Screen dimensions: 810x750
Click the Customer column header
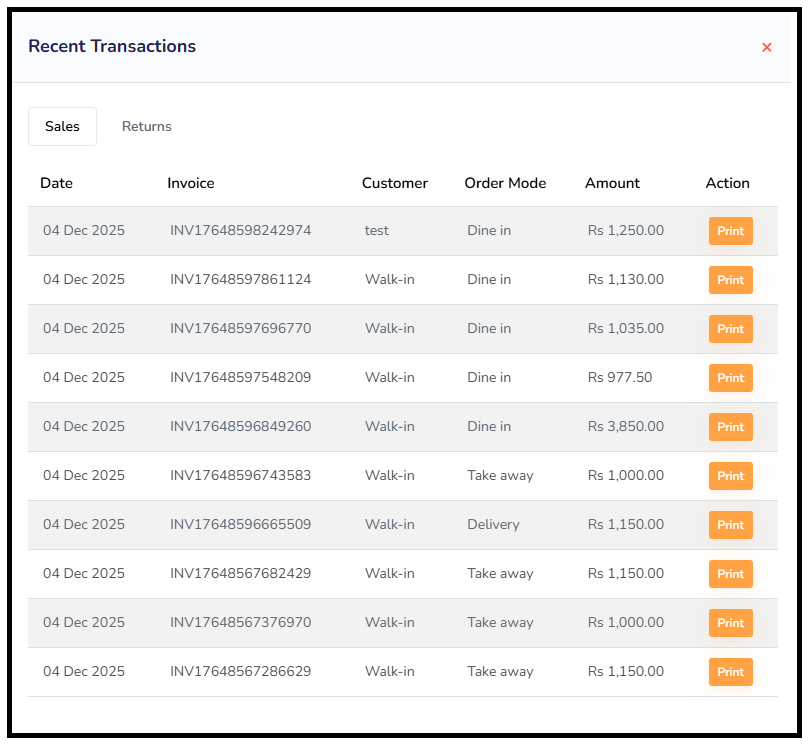coord(395,183)
